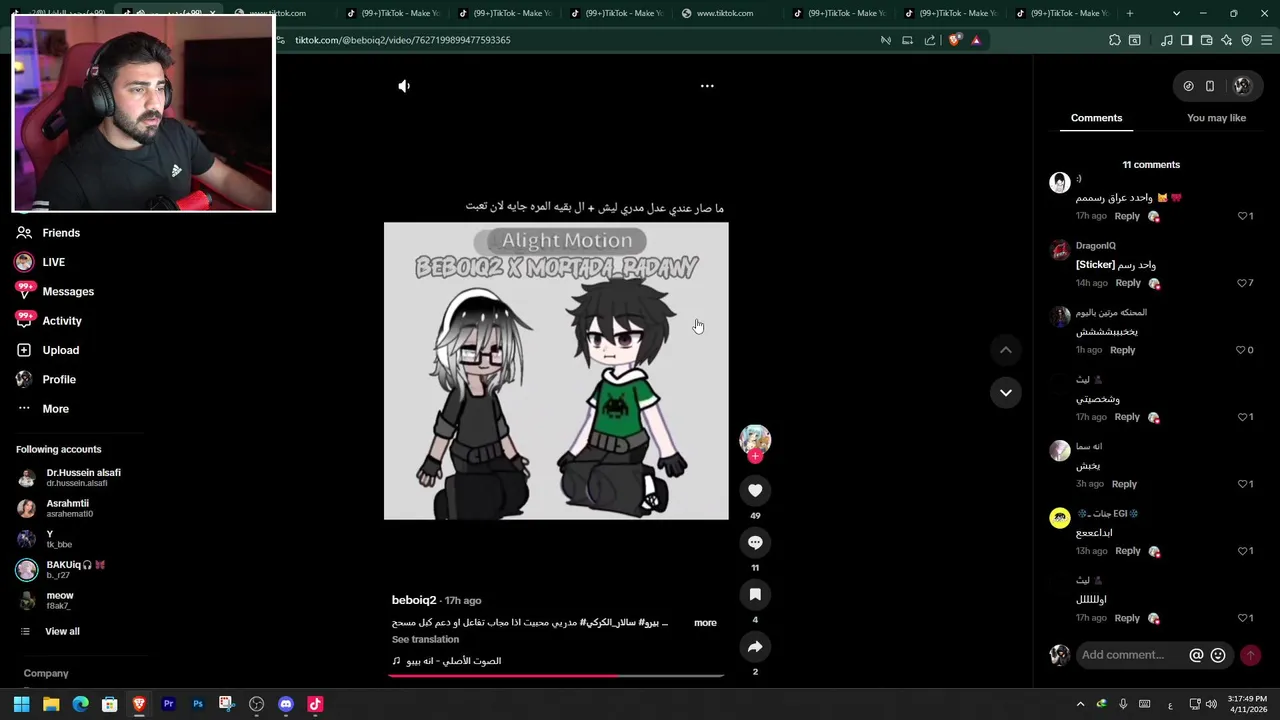Open comments via the speech bubble icon
This screenshot has width=1280, height=720.
[755, 542]
